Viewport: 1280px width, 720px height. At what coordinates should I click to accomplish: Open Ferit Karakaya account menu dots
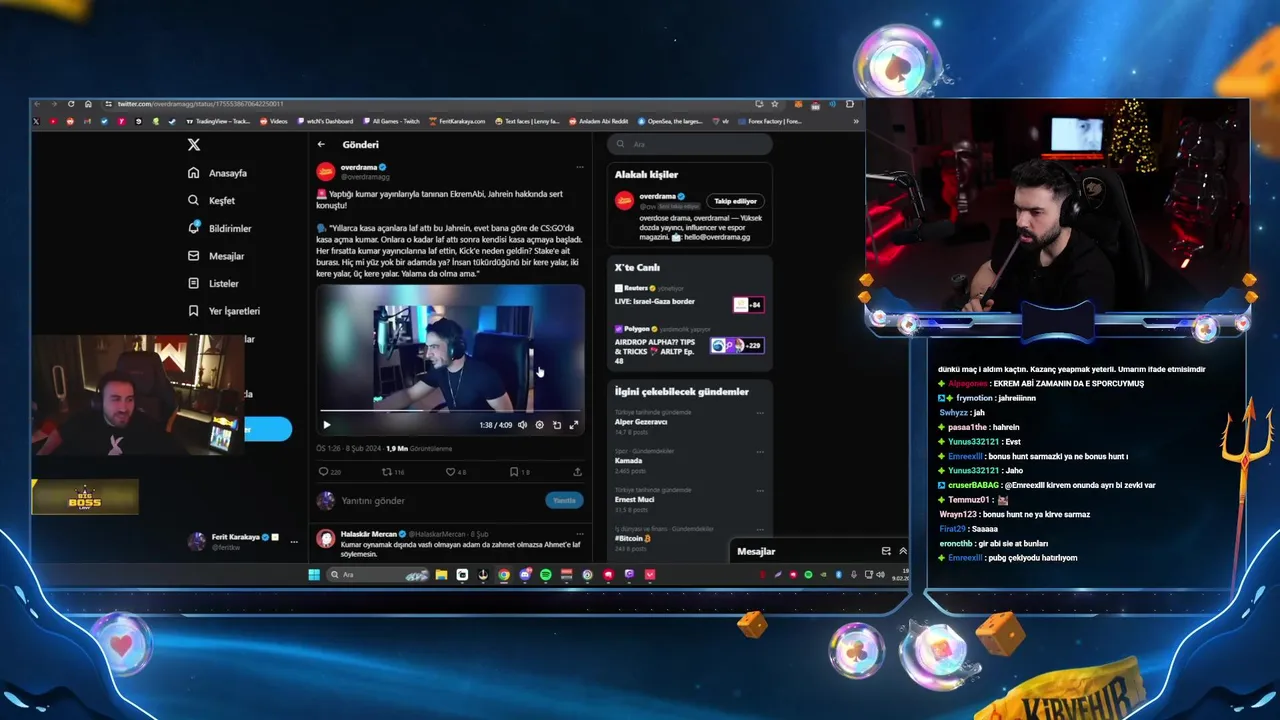tap(294, 541)
